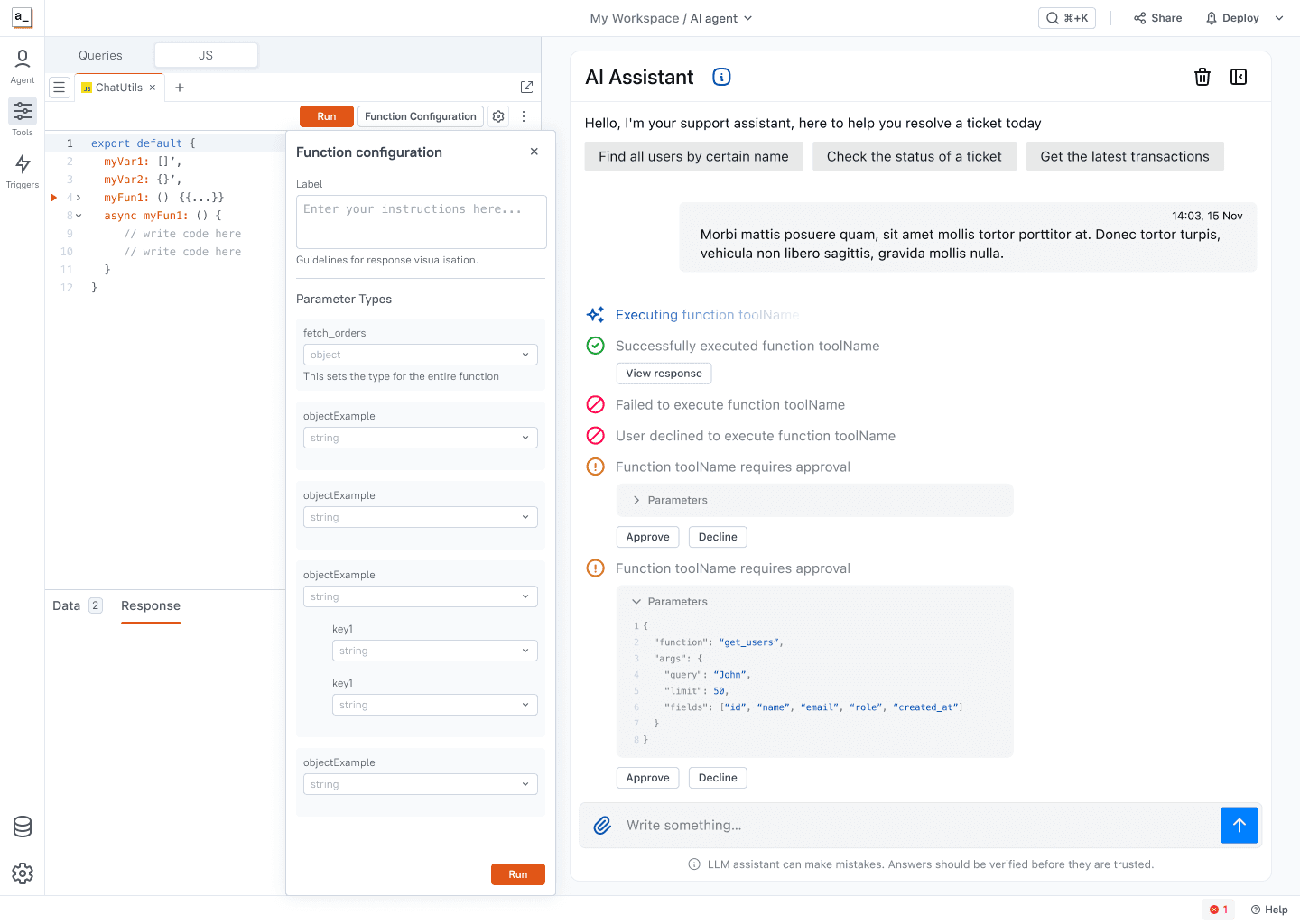Close the ChatUtils file tab
This screenshot has height=924, width=1300.
click(x=153, y=88)
